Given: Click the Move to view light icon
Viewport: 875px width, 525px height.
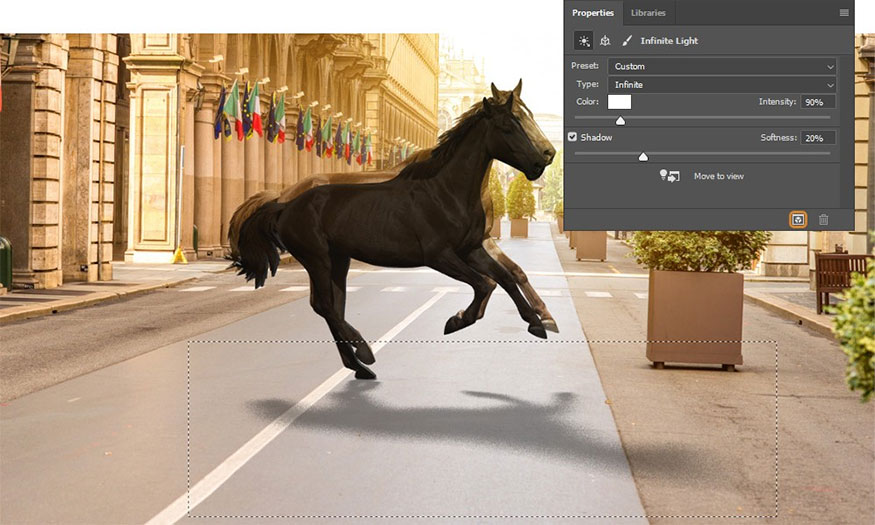Looking at the screenshot, I should point(670,176).
